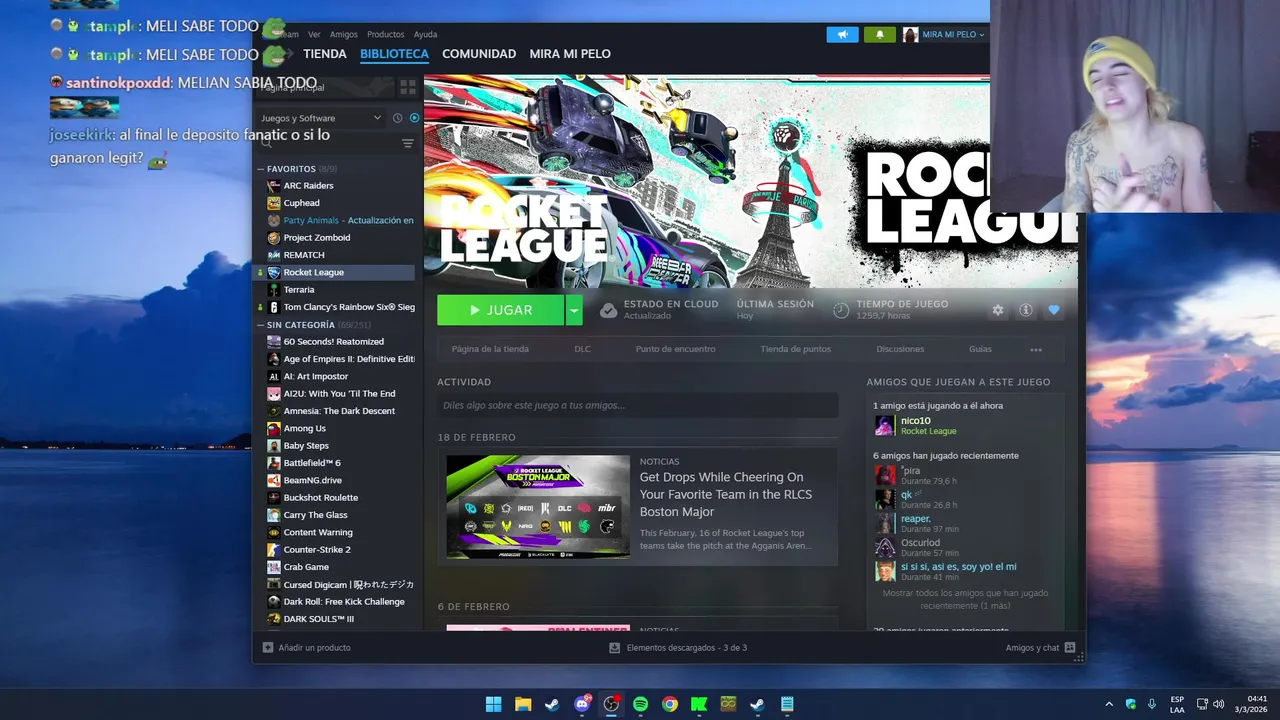Show all friends who played recently

coord(965,599)
